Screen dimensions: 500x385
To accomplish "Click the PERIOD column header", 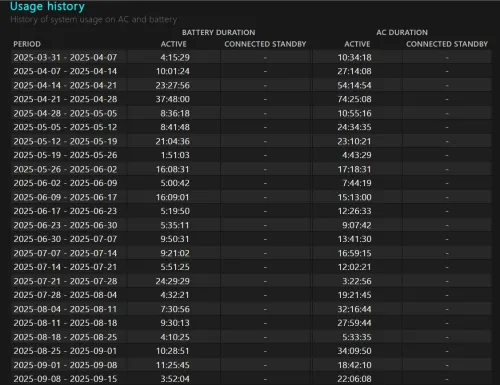I will (27, 44).
